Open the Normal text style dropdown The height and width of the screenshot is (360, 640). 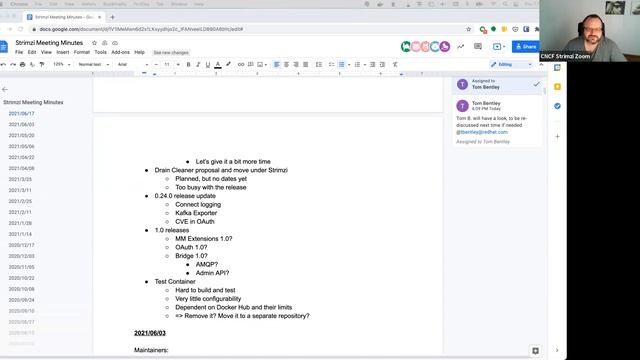pos(93,64)
